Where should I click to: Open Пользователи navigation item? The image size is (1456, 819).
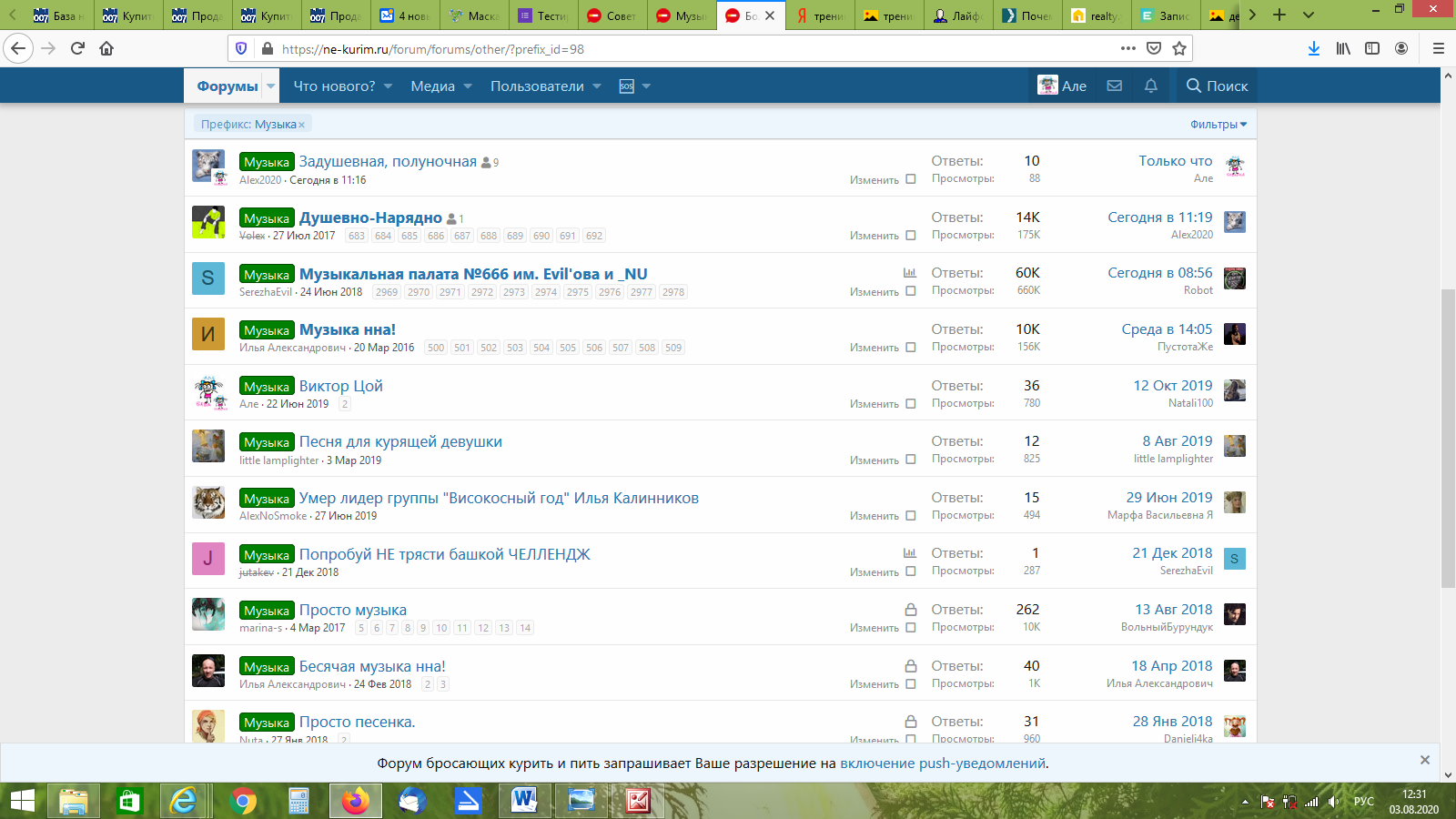pyautogui.click(x=537, y=86)
